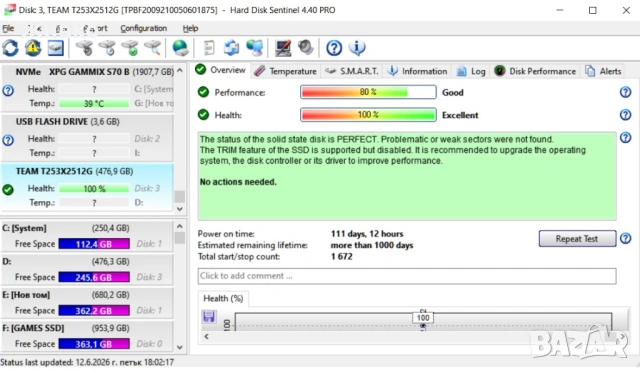Click the disk list scroll up arrow
The image size is (640, 371).
pyautogui.click(x=180, y=71)
